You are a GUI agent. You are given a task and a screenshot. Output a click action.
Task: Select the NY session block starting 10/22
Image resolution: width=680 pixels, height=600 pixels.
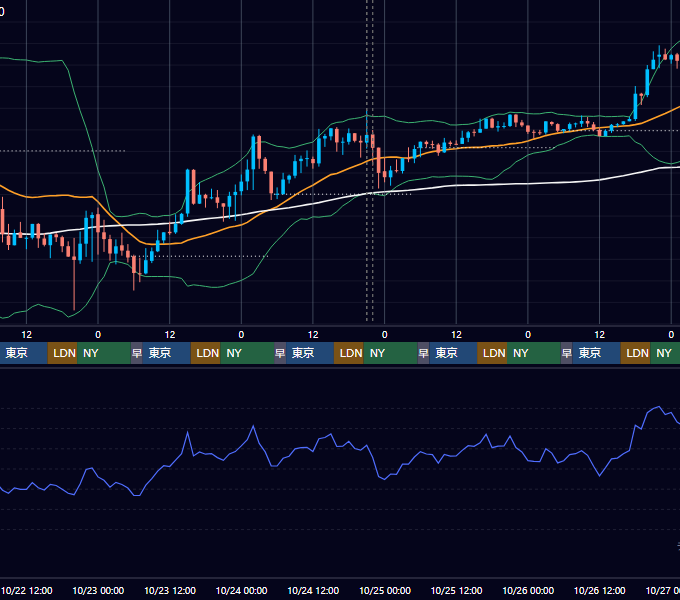(x=104, y=353)
